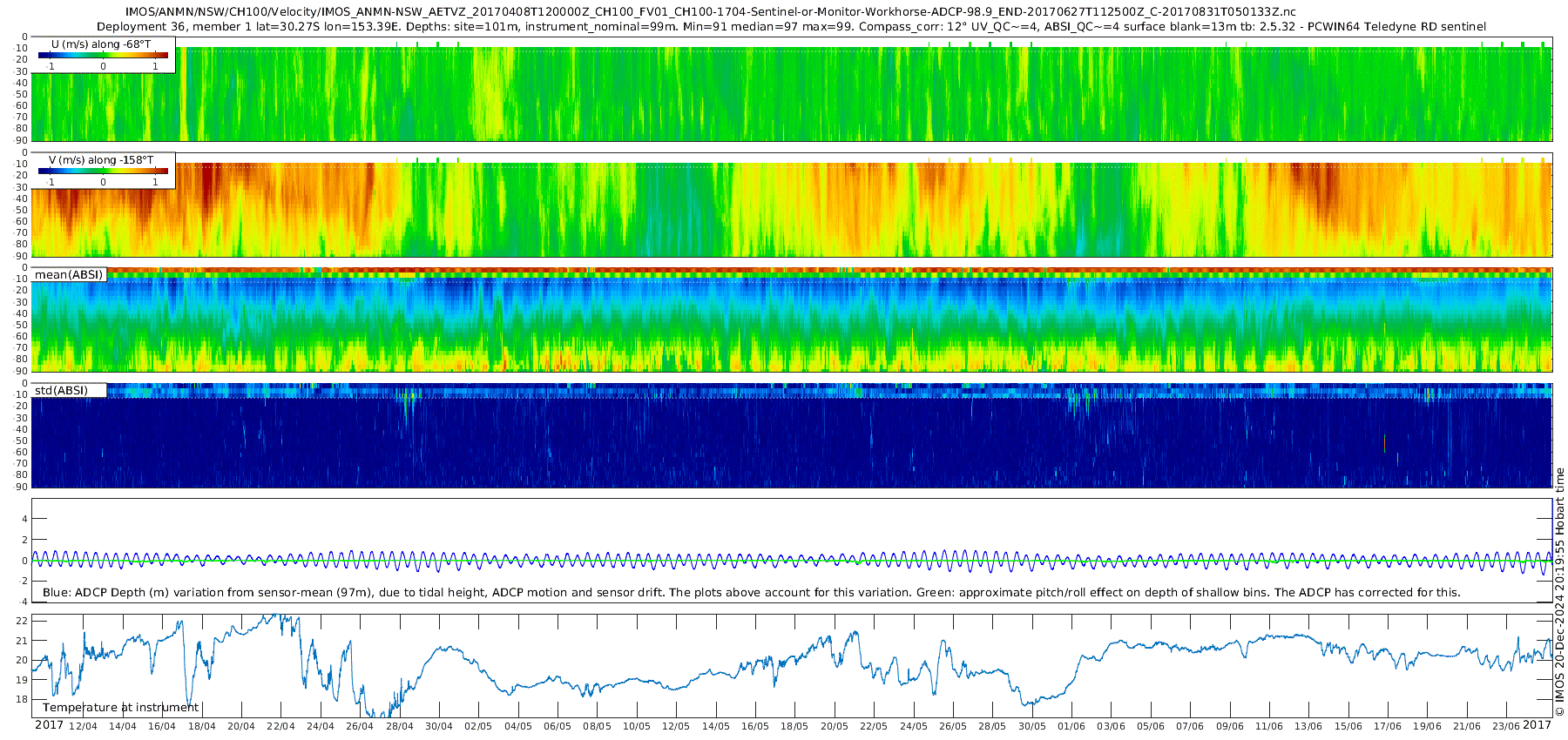Click the mean(ABSI) panel label
Viewport: 1568px width, 740px height.
pyautogui.click(x=69, y=275)
